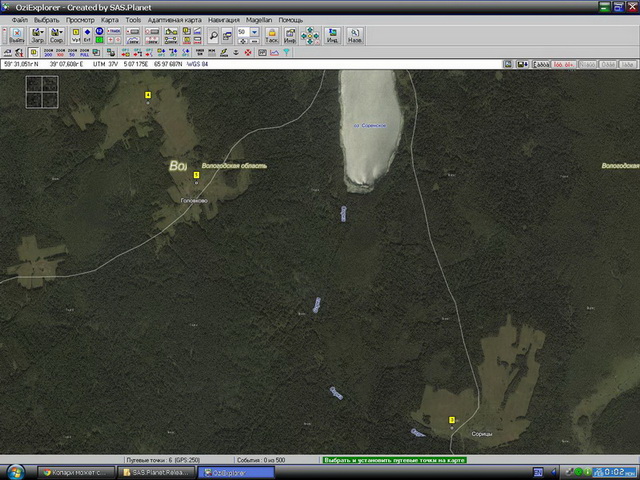Image resolution: width=640 pixels, height=480 pixels.
Task: Click the Выйти (Exit) toolbar icon
Action: pyautogui.click(x=16, y=35)
